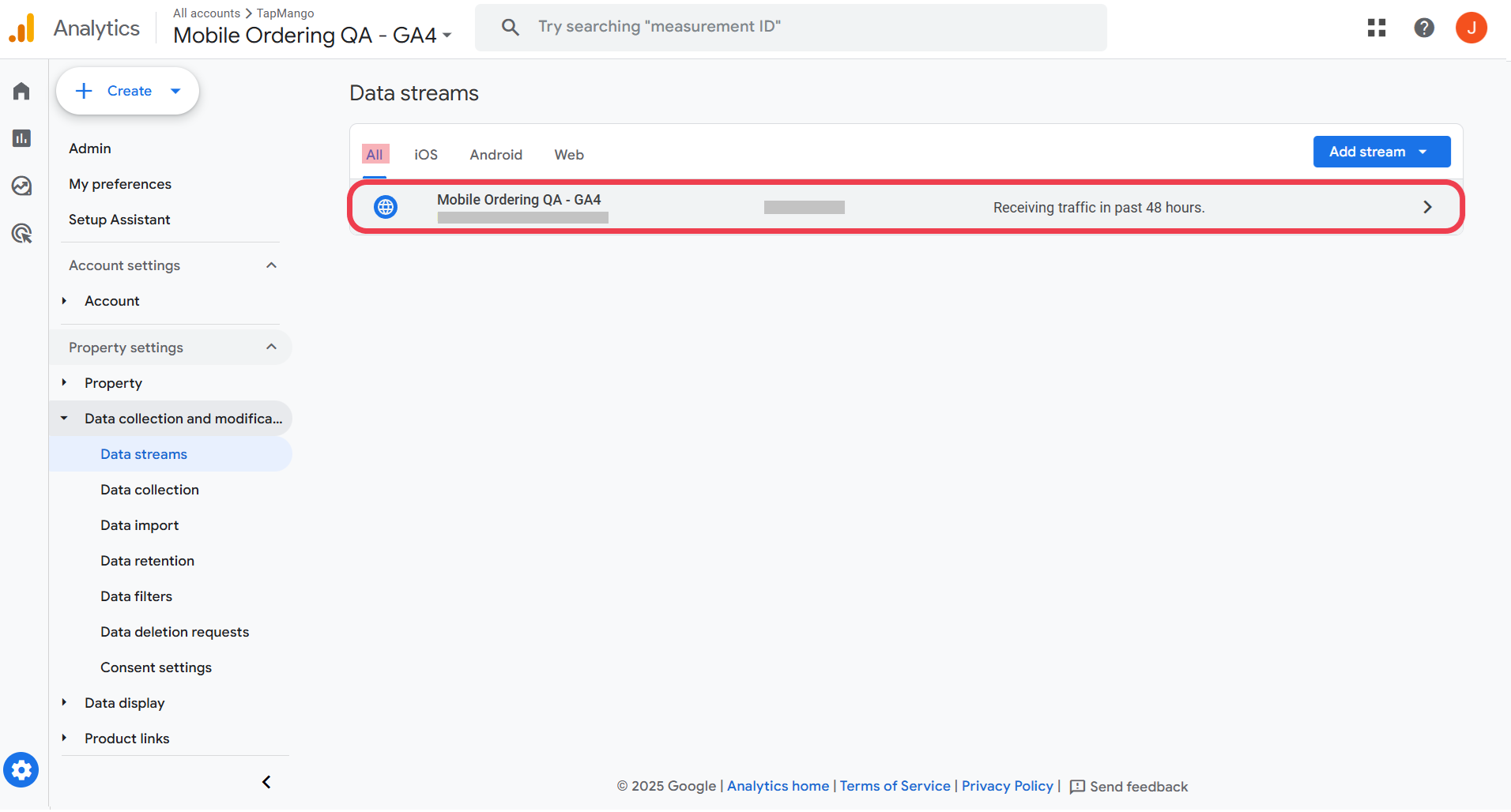Image resolution: width=1511 pixels, height=812 pixels.
Task: Click All accounts breadcrumb
Action: [x=207, y=13]
